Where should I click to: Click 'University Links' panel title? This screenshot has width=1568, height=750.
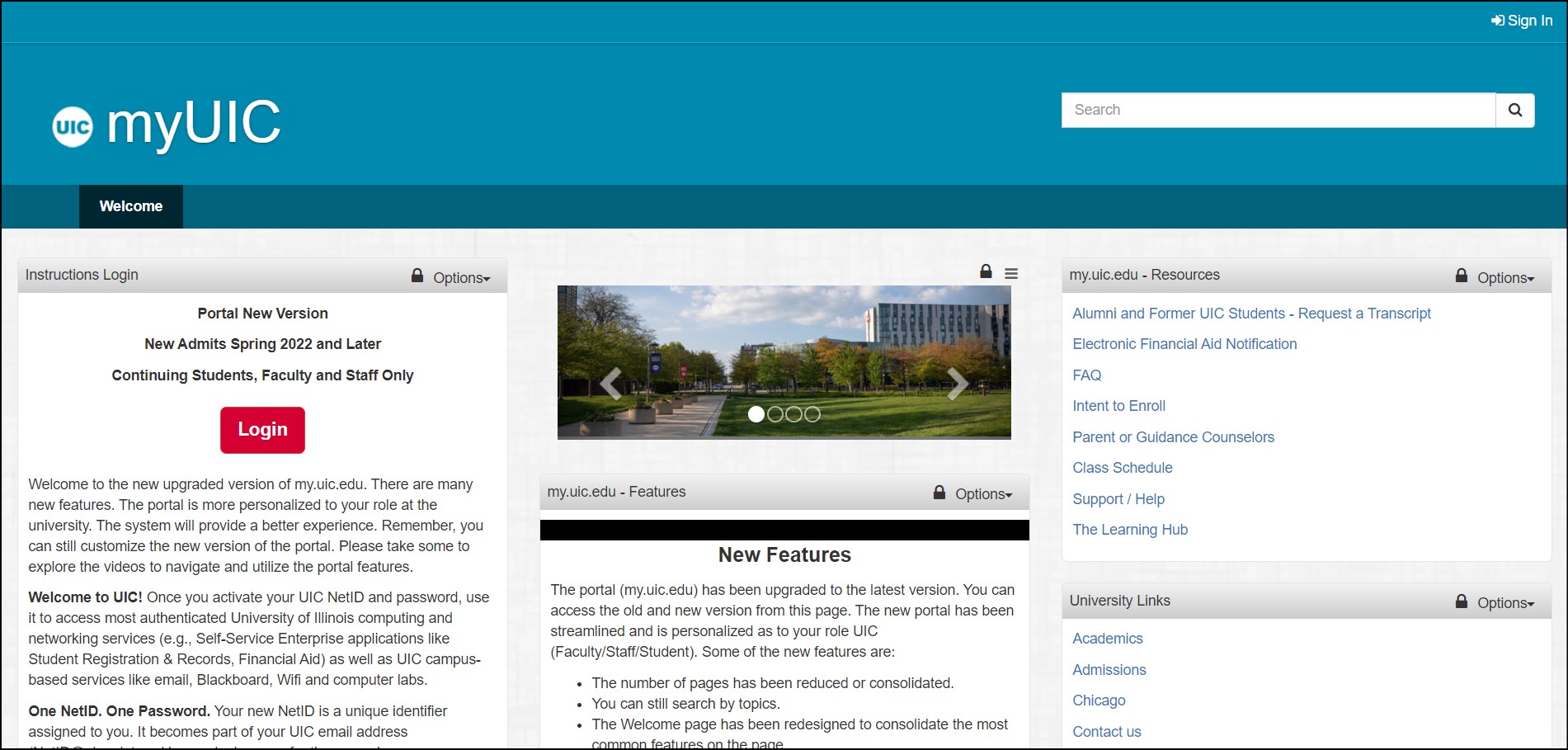coord(1119,601)
